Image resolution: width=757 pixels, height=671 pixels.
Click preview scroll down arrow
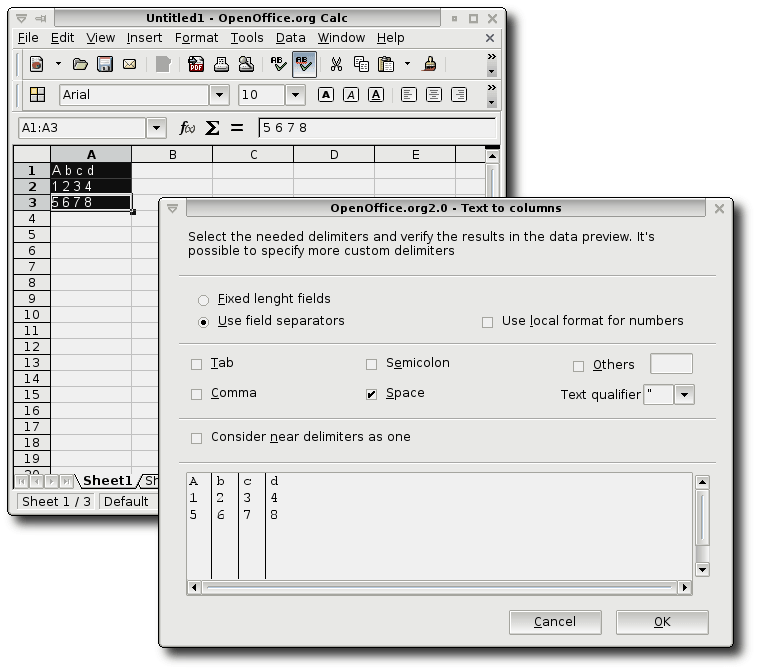tap(702, 570)
